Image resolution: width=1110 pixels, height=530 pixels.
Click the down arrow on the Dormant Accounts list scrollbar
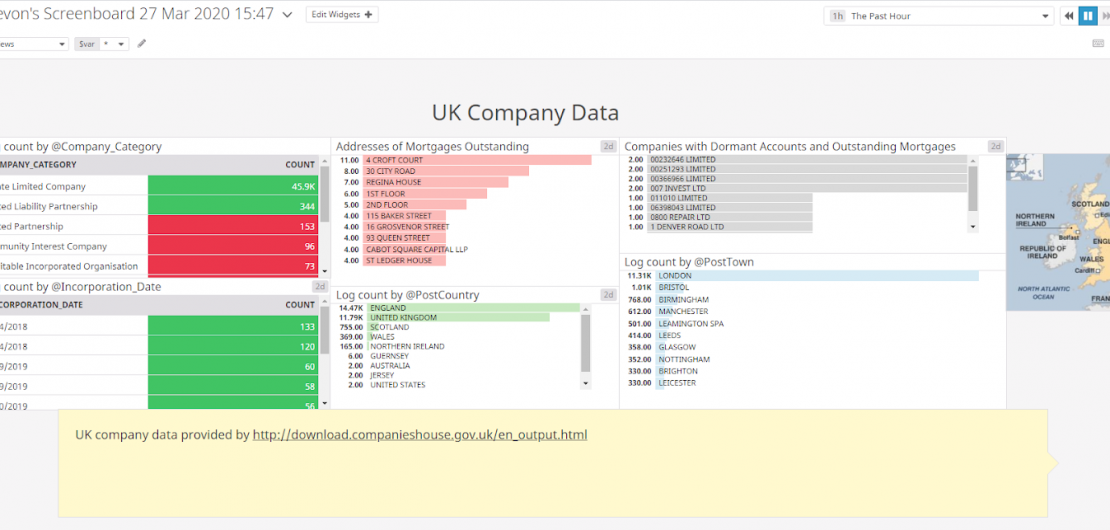click(973, 227)
